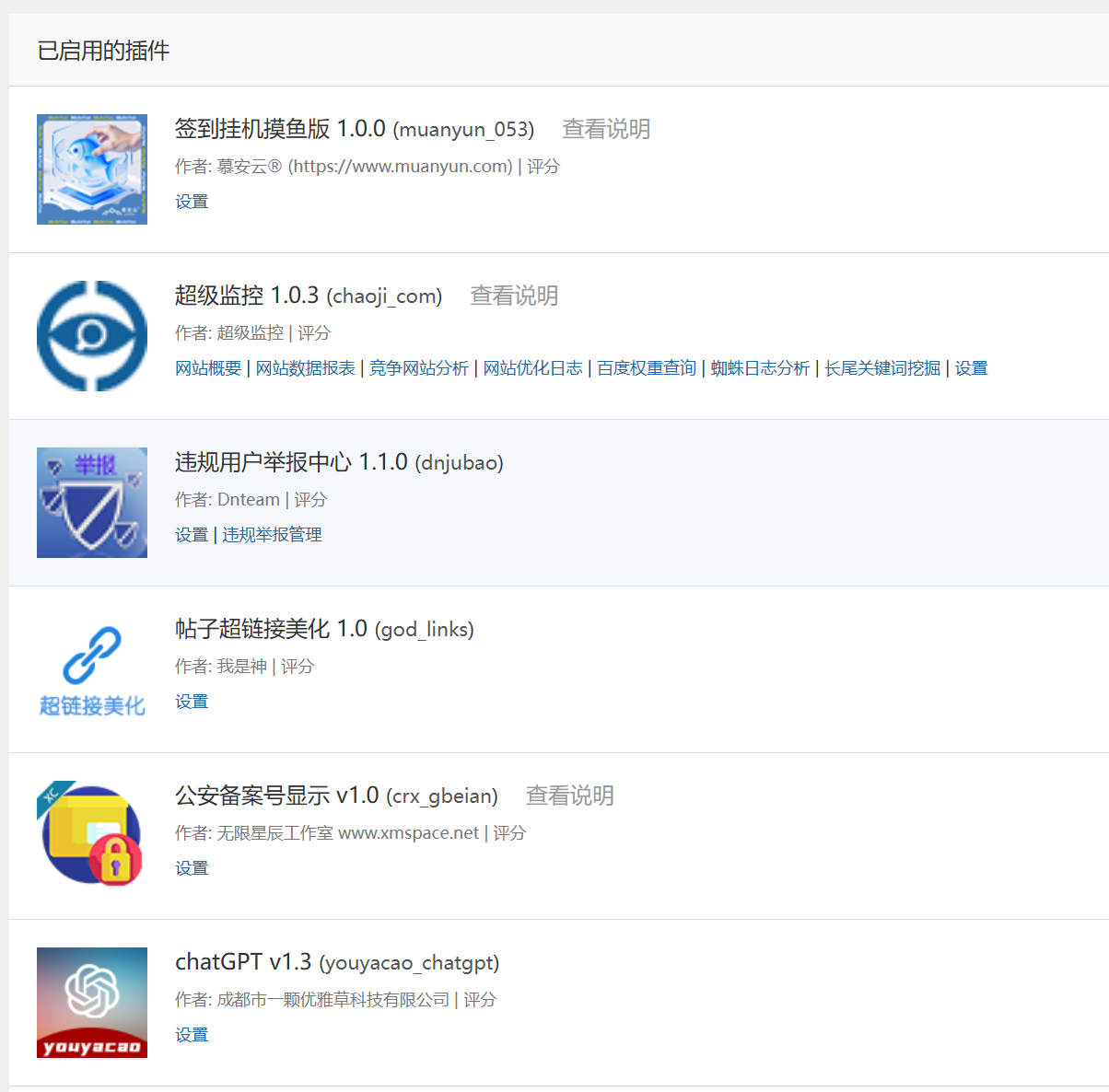Open 网站优化日志 link
1109x1092 pixels.
click(x=532, y=368)
